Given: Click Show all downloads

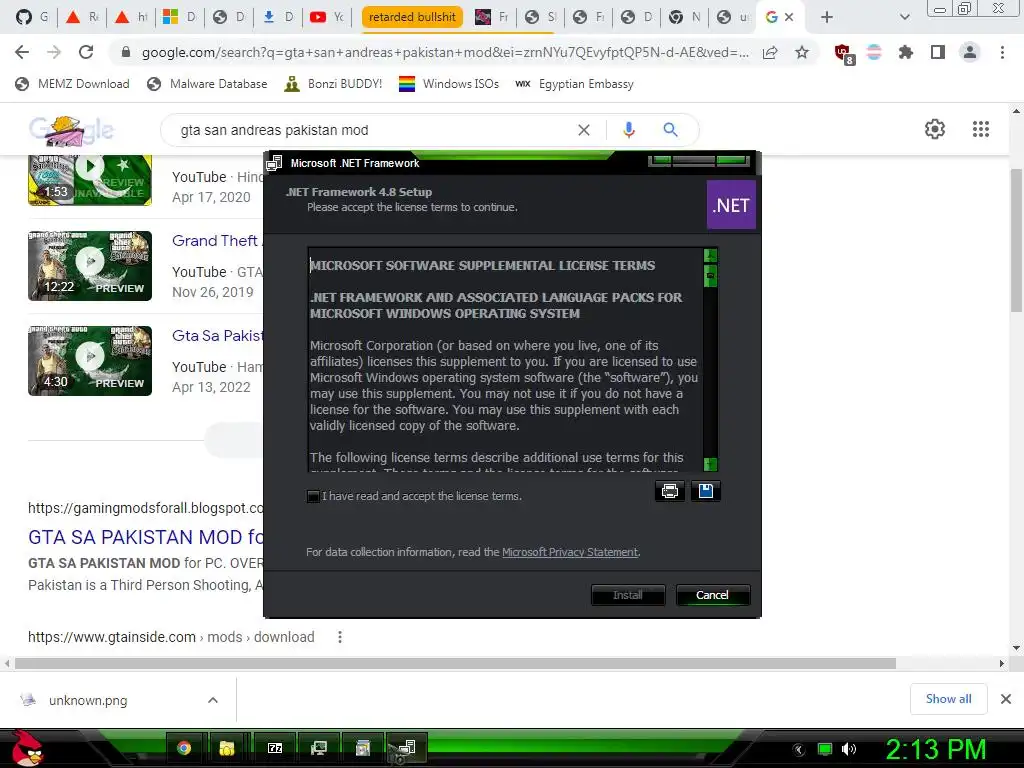Looking at the screenshot, I should [948, 699].
